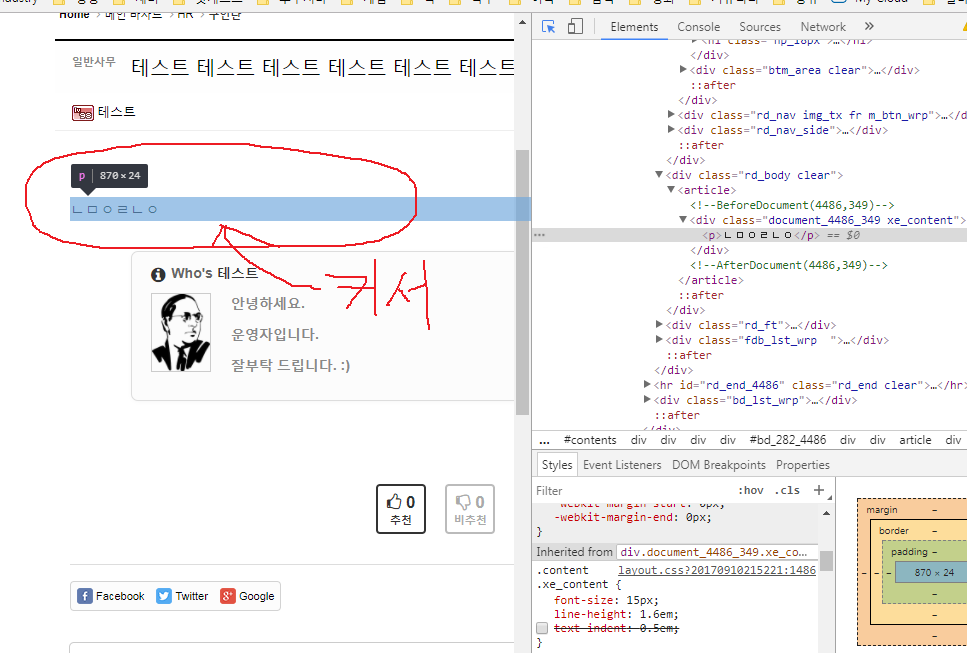Switch to the Console tab
The width and height of the screenshot is (967, 653).
[x=698, y=27]
